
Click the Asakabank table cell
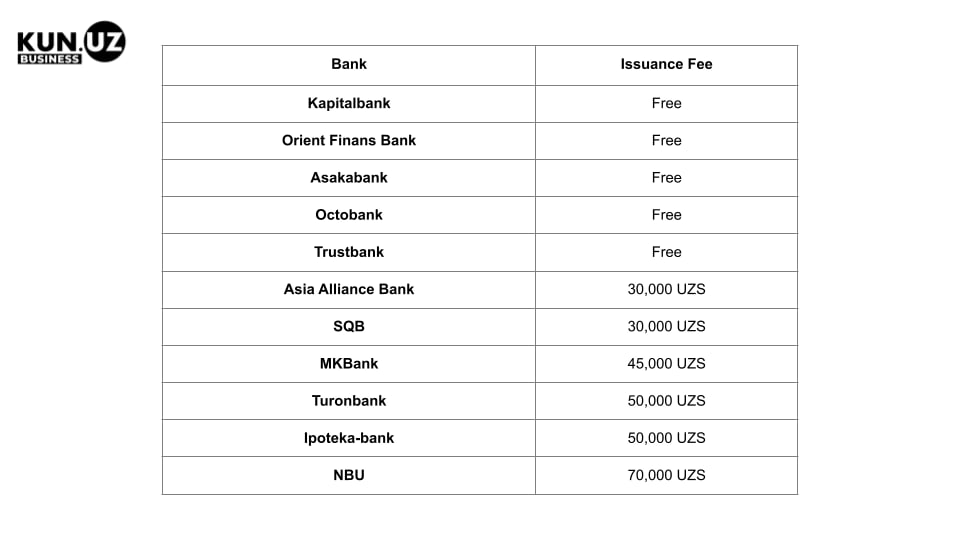[349, 177]
